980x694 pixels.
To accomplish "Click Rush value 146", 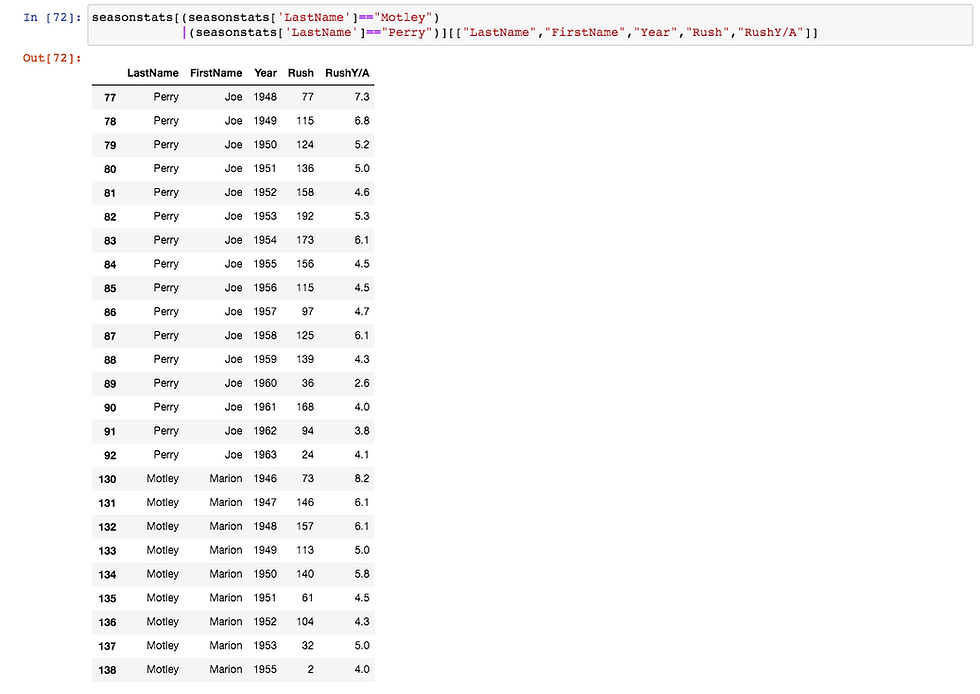I will [x=305, y=502].
